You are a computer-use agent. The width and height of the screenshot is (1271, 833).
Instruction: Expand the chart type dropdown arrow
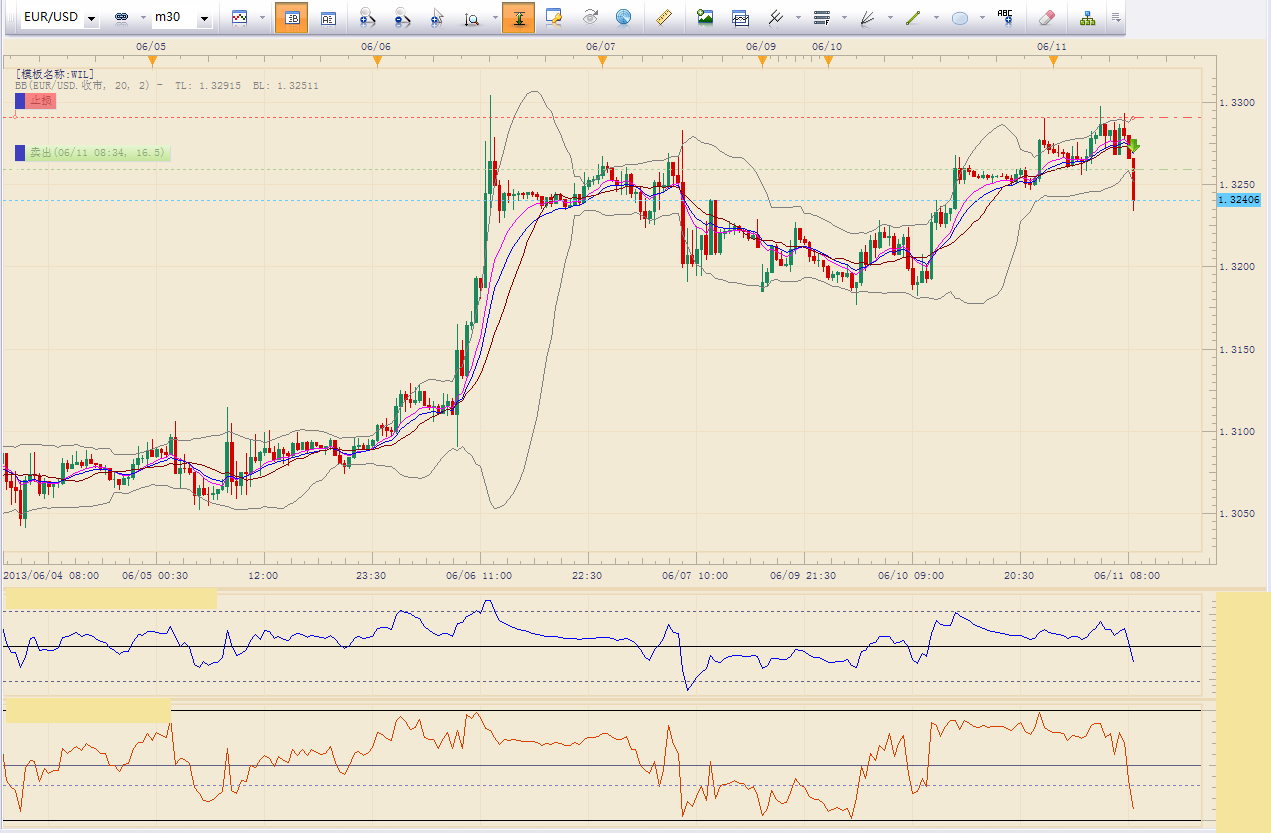pyautogui.click(x=262, y=18)
